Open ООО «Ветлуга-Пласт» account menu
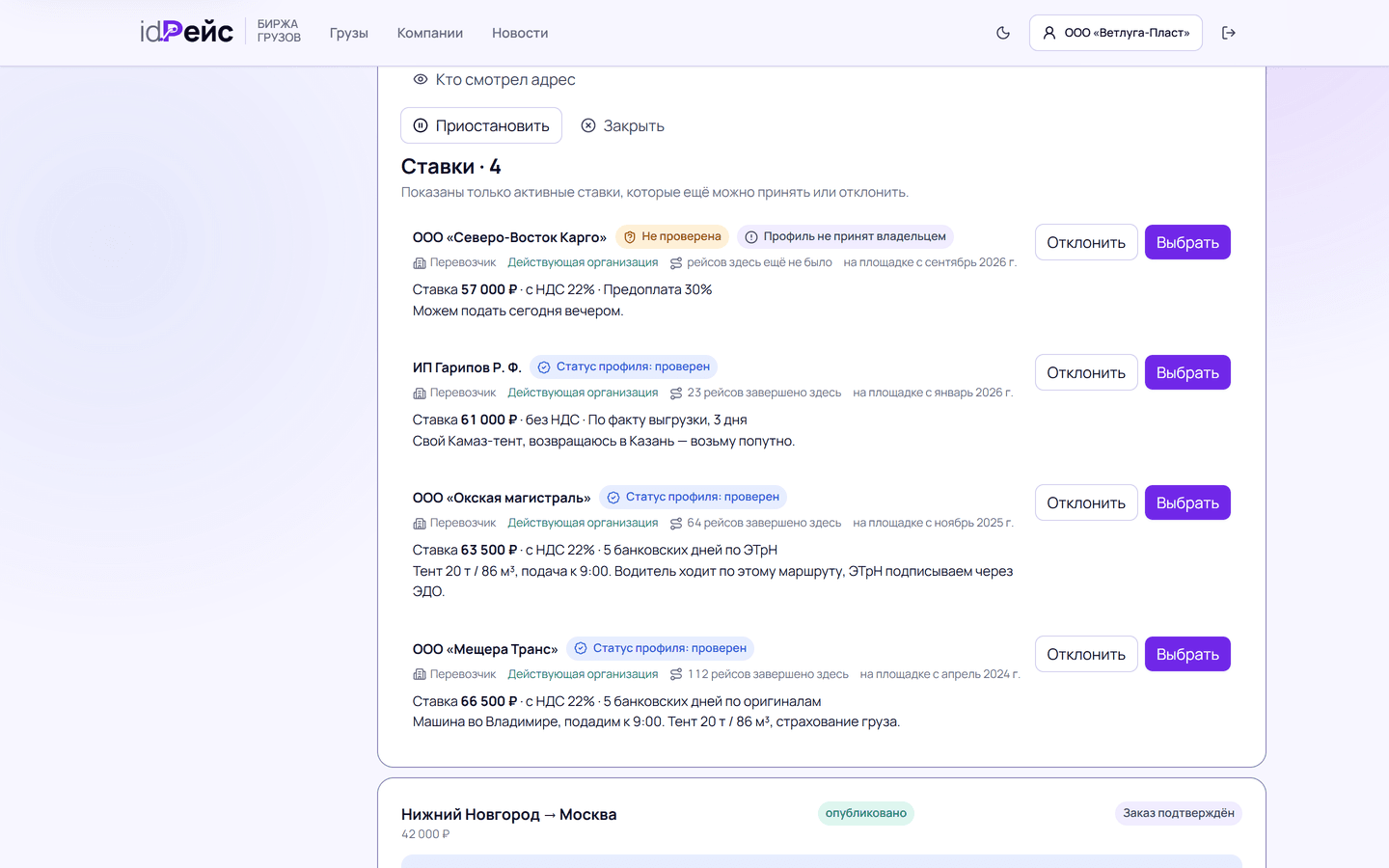 click(x=1116, y=33)
